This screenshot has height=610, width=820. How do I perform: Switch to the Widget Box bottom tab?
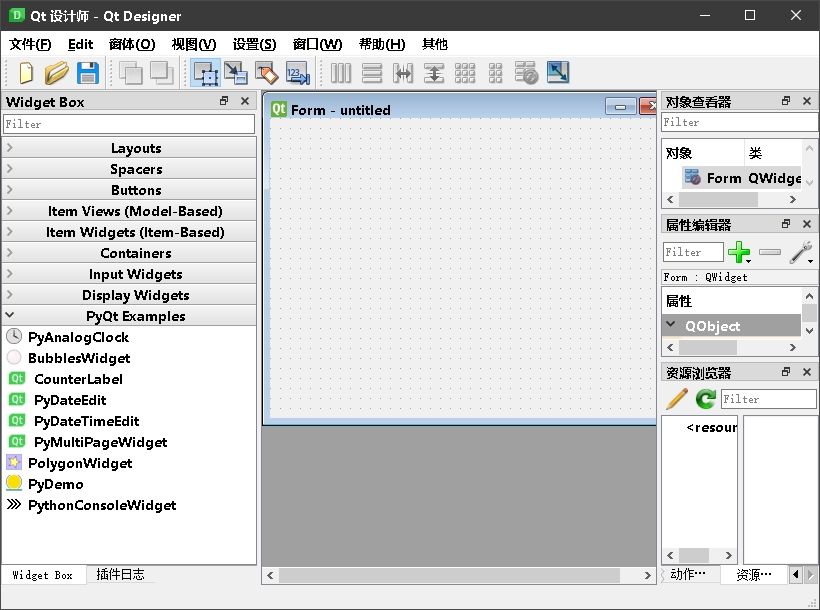pos(43,574)
